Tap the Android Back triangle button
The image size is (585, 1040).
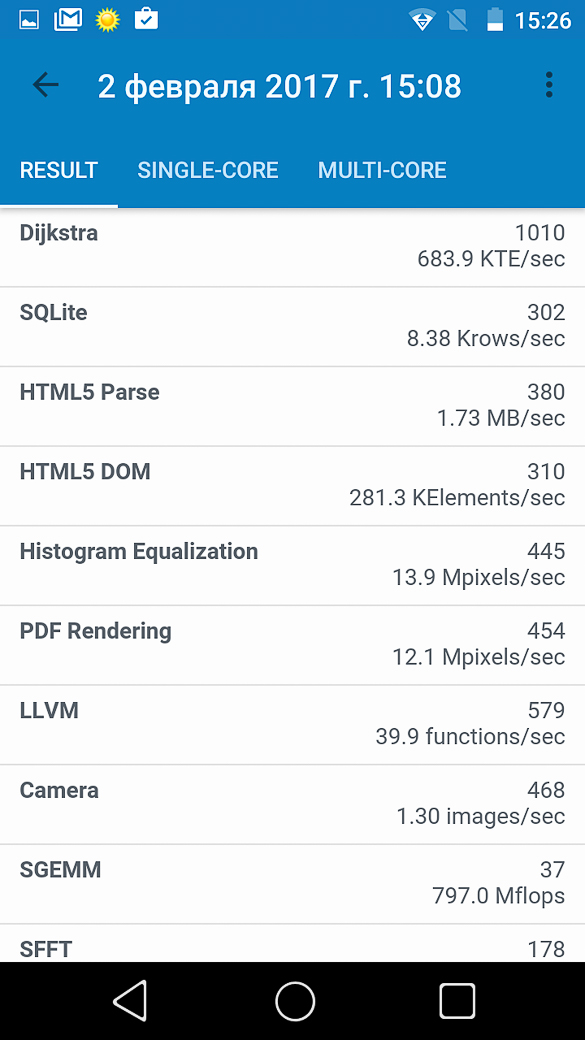pyautogui.click(x=130, y=1001)
